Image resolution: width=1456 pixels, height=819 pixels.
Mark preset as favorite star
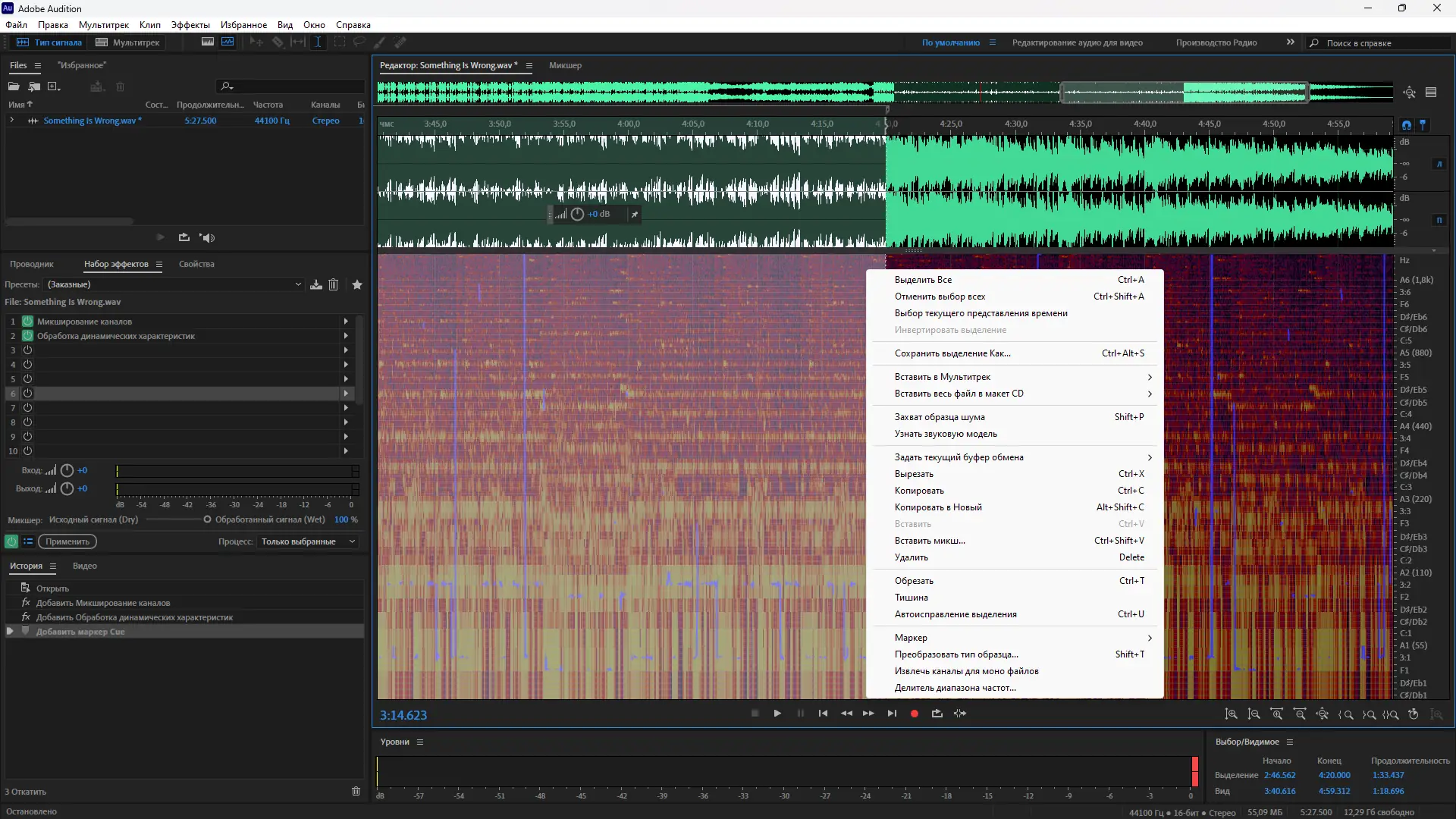pyautogui.click(x=357, y=284)
